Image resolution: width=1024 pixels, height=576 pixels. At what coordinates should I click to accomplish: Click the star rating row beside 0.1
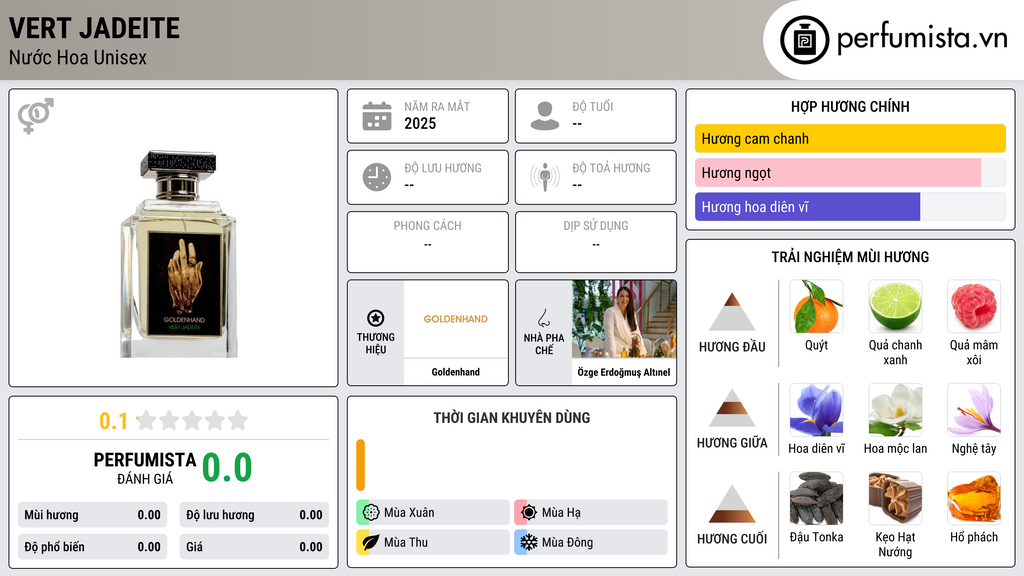pos(192,420)
